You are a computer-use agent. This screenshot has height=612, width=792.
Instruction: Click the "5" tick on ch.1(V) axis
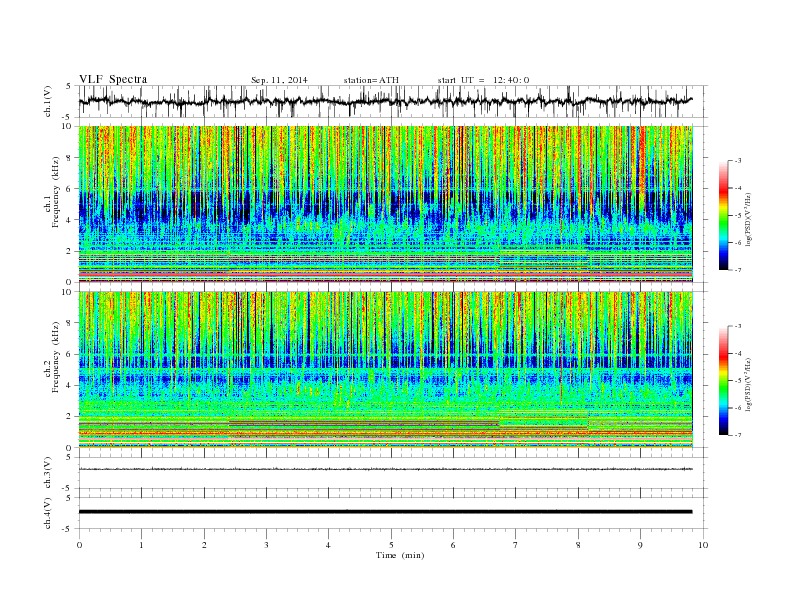pos(69,86)
